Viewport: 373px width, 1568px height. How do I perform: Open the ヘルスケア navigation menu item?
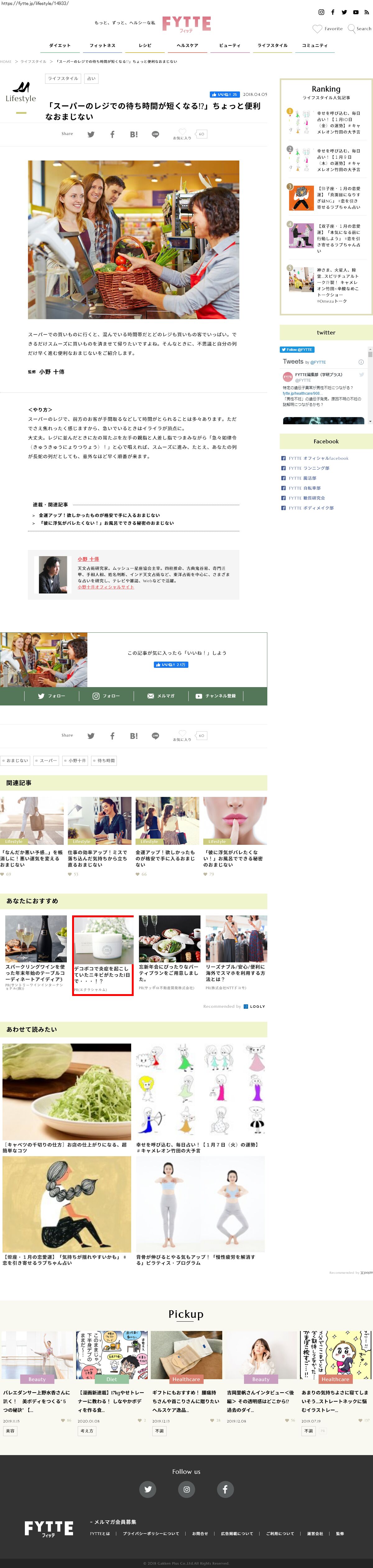pos(187,46)
